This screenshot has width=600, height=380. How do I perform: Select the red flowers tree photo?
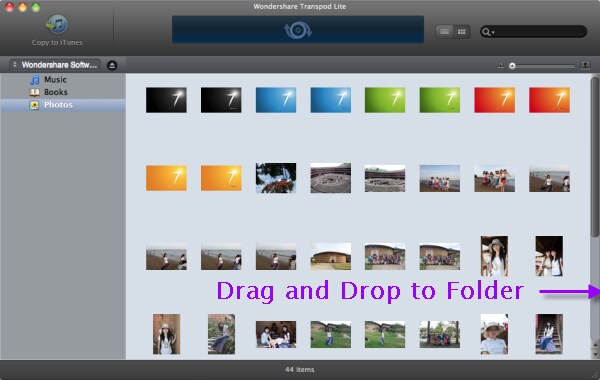click(x=276, y=178)
